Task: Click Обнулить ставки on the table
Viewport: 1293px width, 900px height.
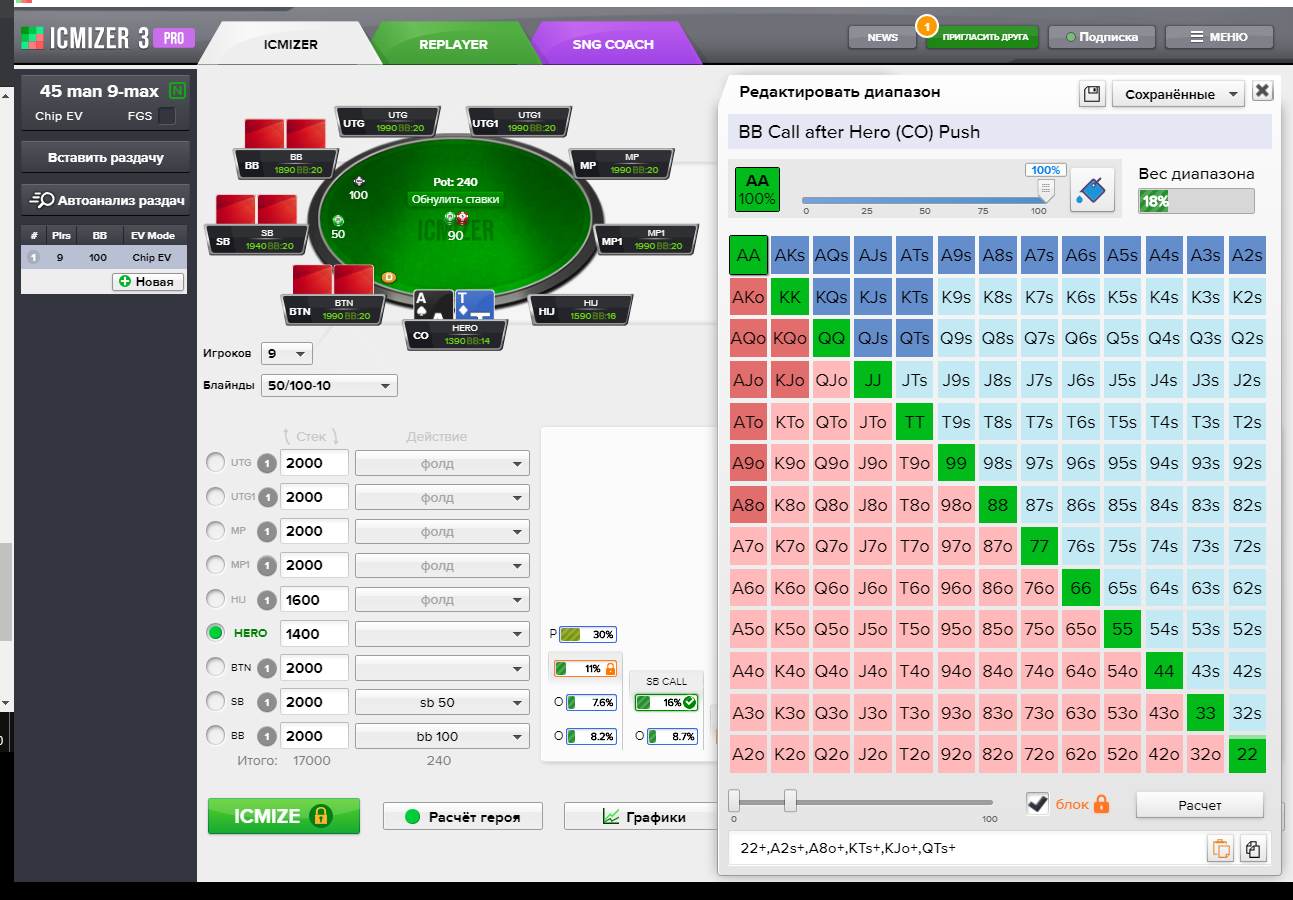Action: click(x=456, y=199)
